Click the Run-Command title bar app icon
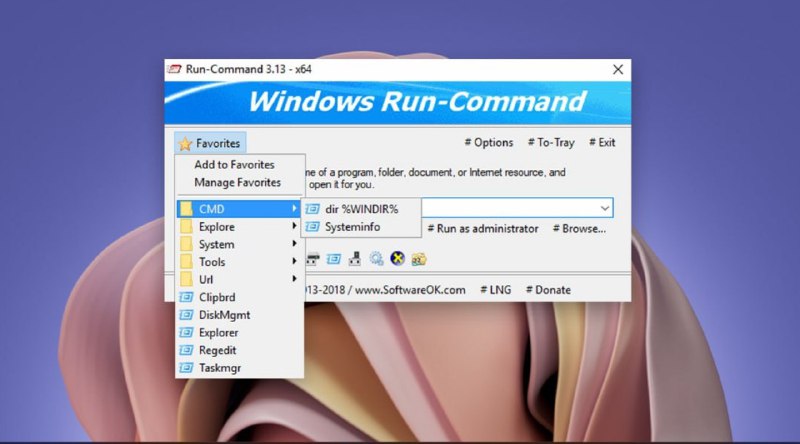The image size is (800, 444). [x=174, y=69]
